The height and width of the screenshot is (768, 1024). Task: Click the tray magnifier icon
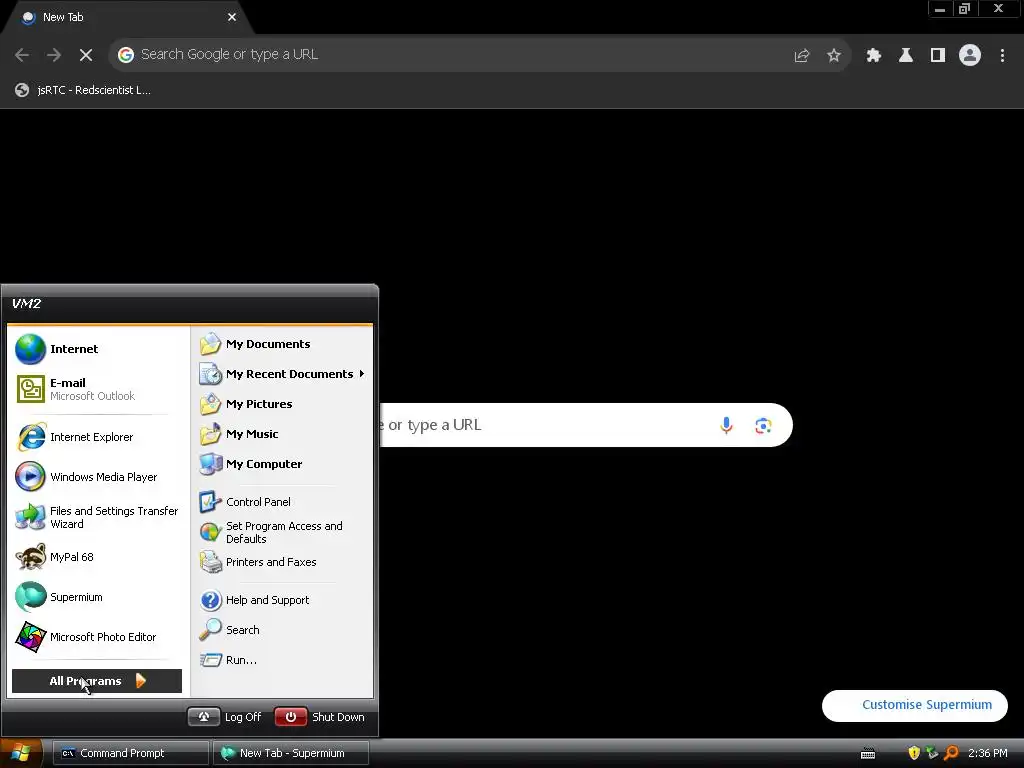[952, 753]
